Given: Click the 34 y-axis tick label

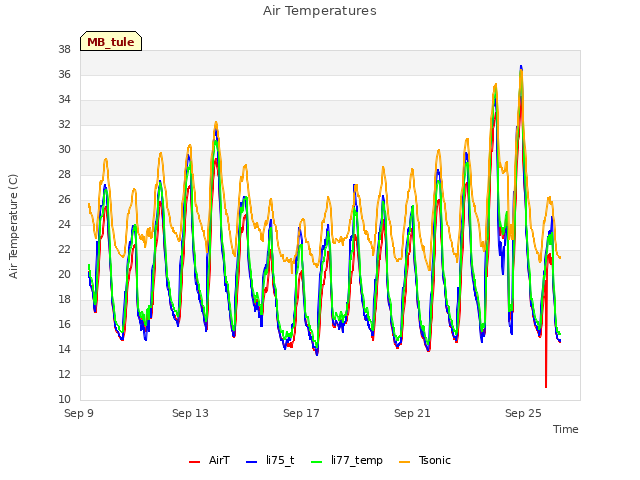Looking at the screenshot, I should pyautogui.click(x=64, y=99).
